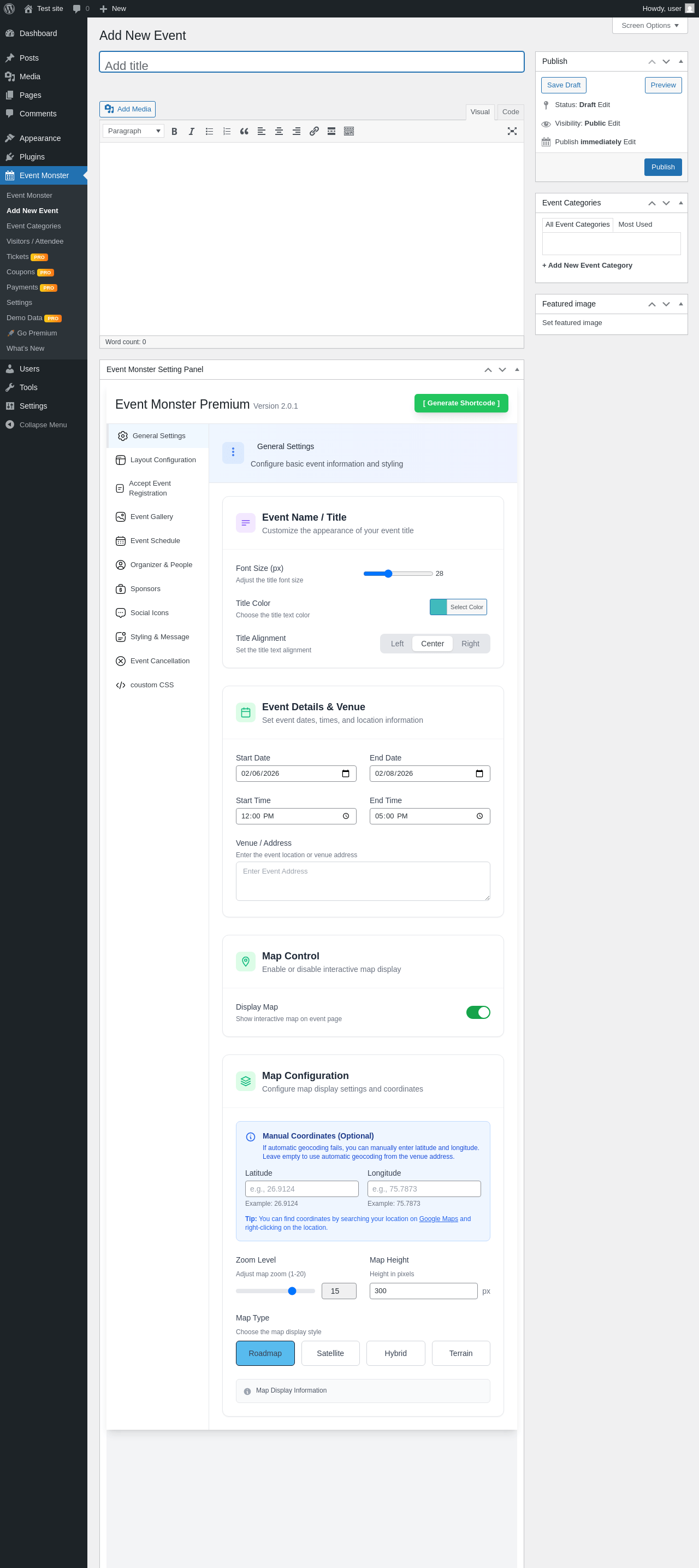Open the Title Color picker swatch
Viewport: 699px width, 1568px height.
click(438, 607)
